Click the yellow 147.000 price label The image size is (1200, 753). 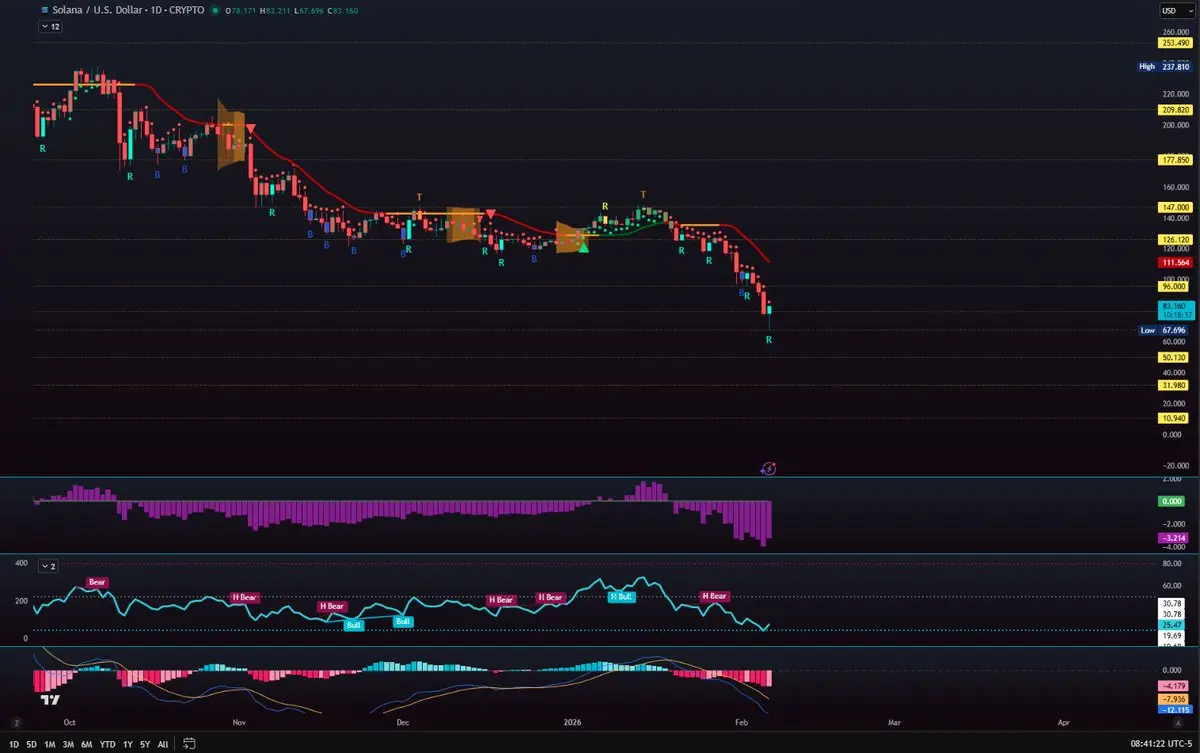[x=1174, y=206]
